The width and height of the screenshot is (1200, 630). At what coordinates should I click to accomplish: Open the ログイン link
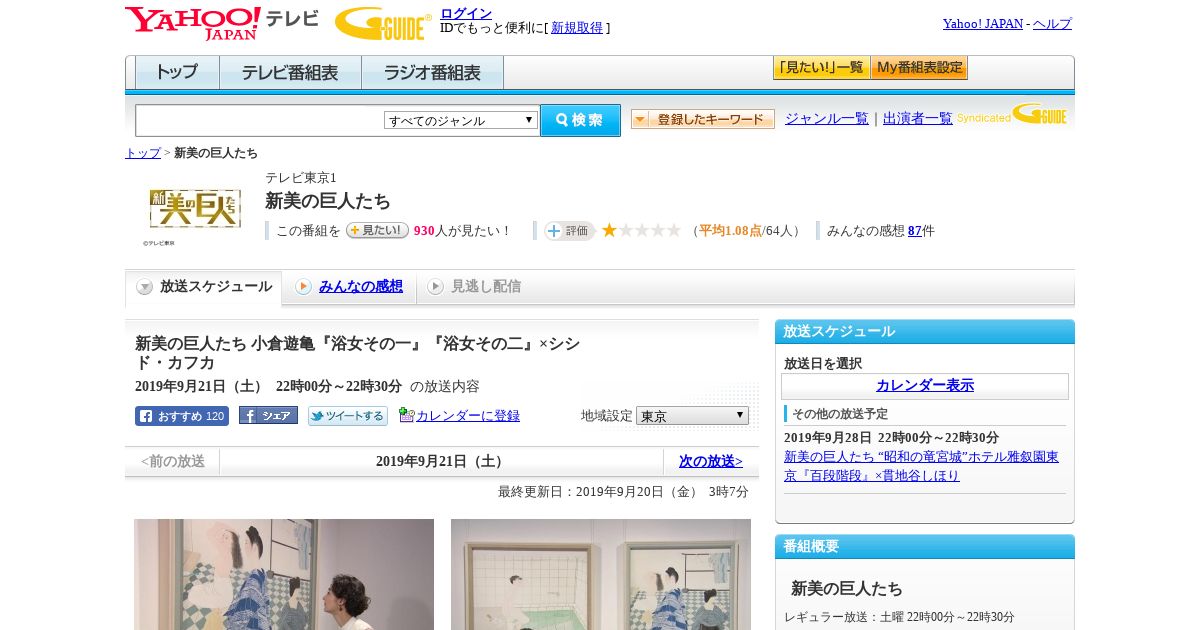(x=466, y=13)
